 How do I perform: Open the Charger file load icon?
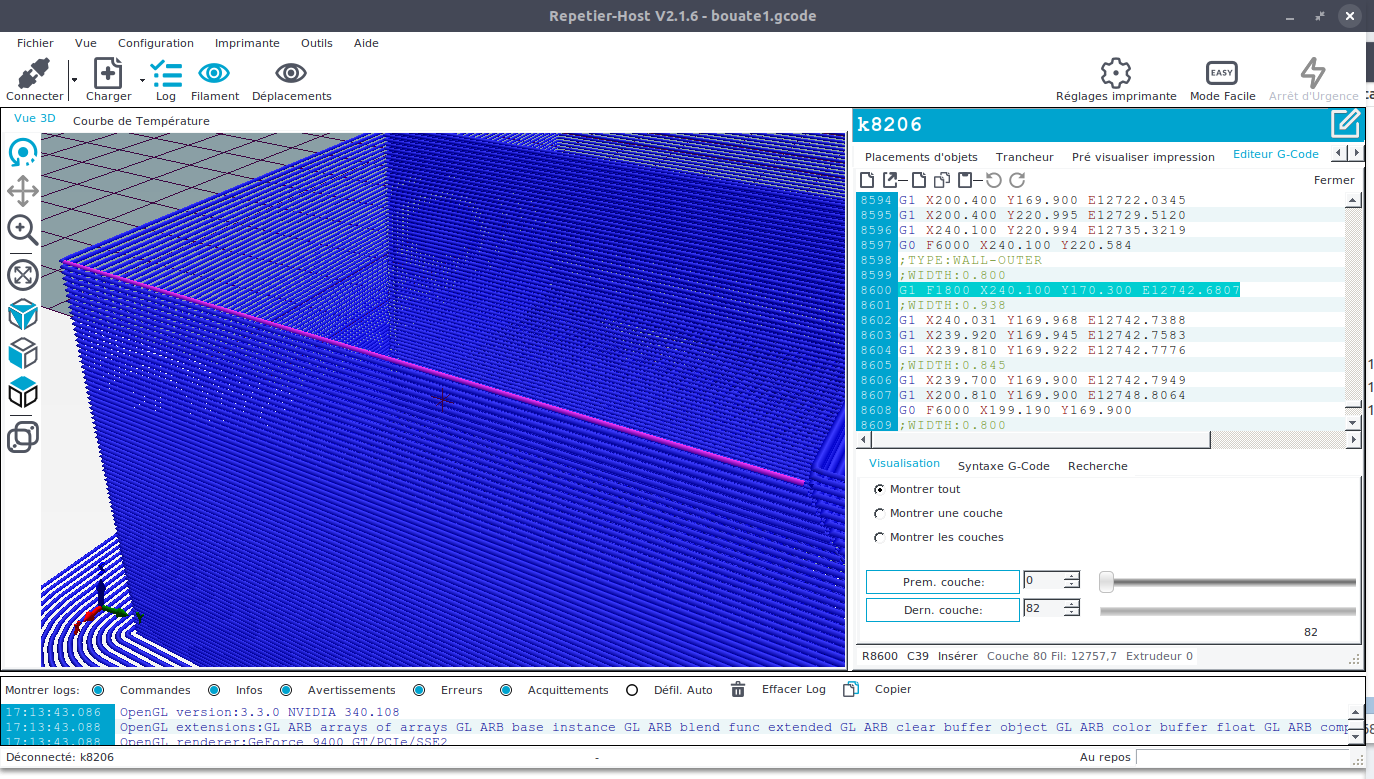tap(108, 73)
